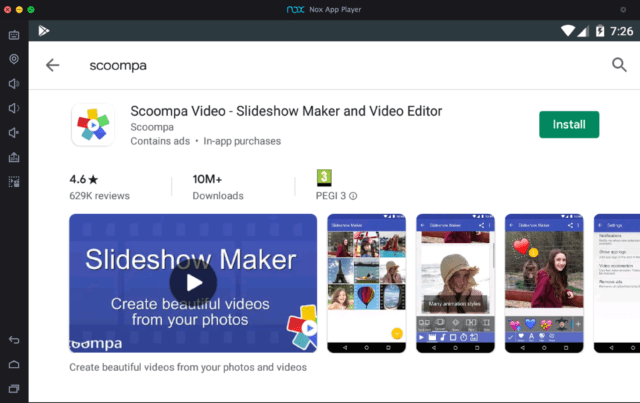This screenshot has height=403, width=640.
Task: Click 'In-app purchases' label
Action: coord(242,141)
